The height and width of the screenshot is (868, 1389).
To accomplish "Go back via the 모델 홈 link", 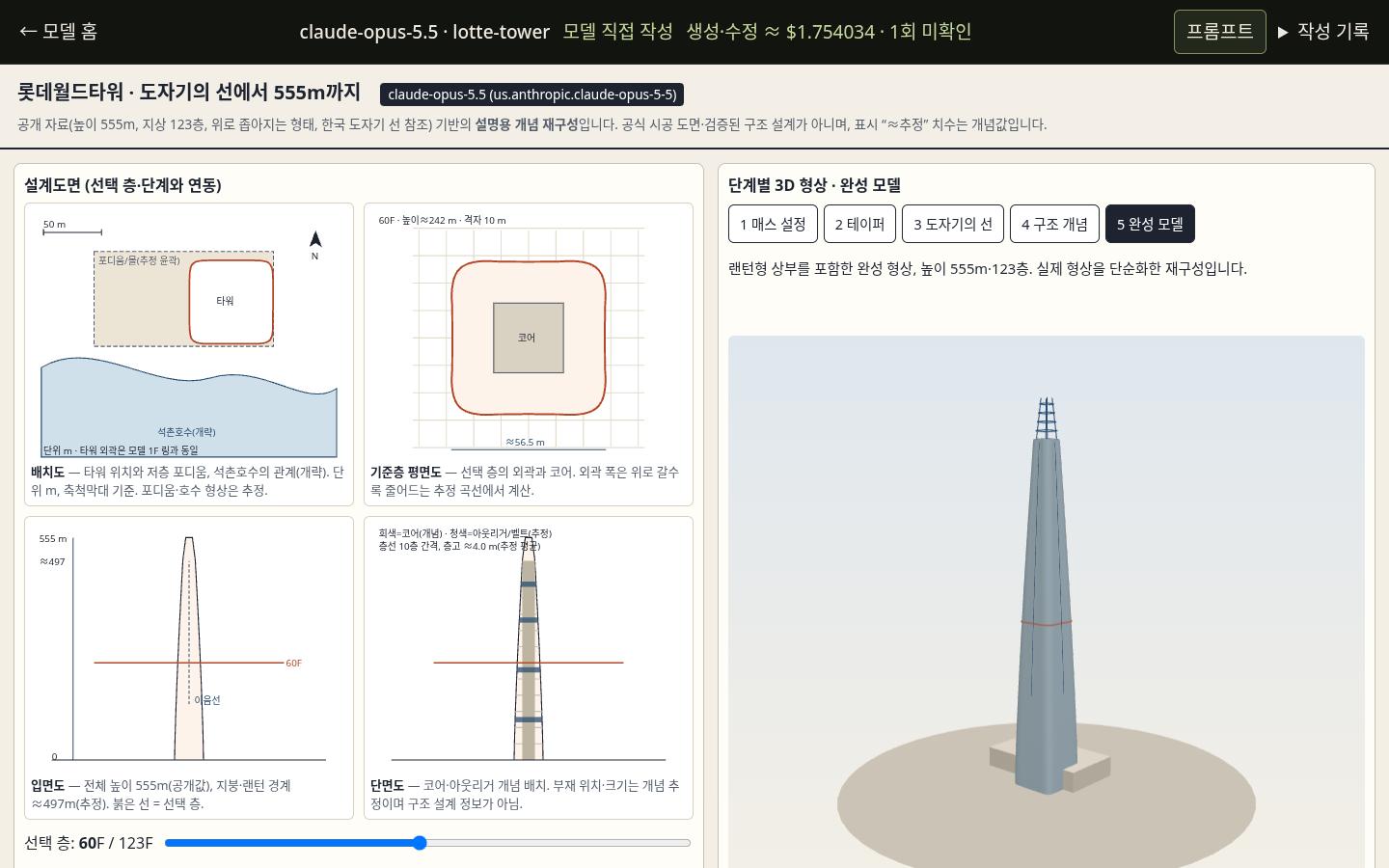I will (58, 31).
